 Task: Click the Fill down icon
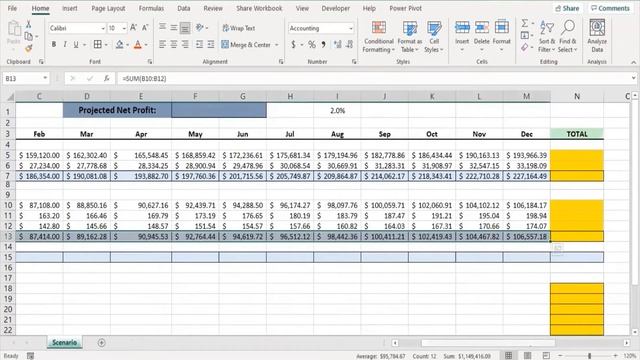pos(525,36)
